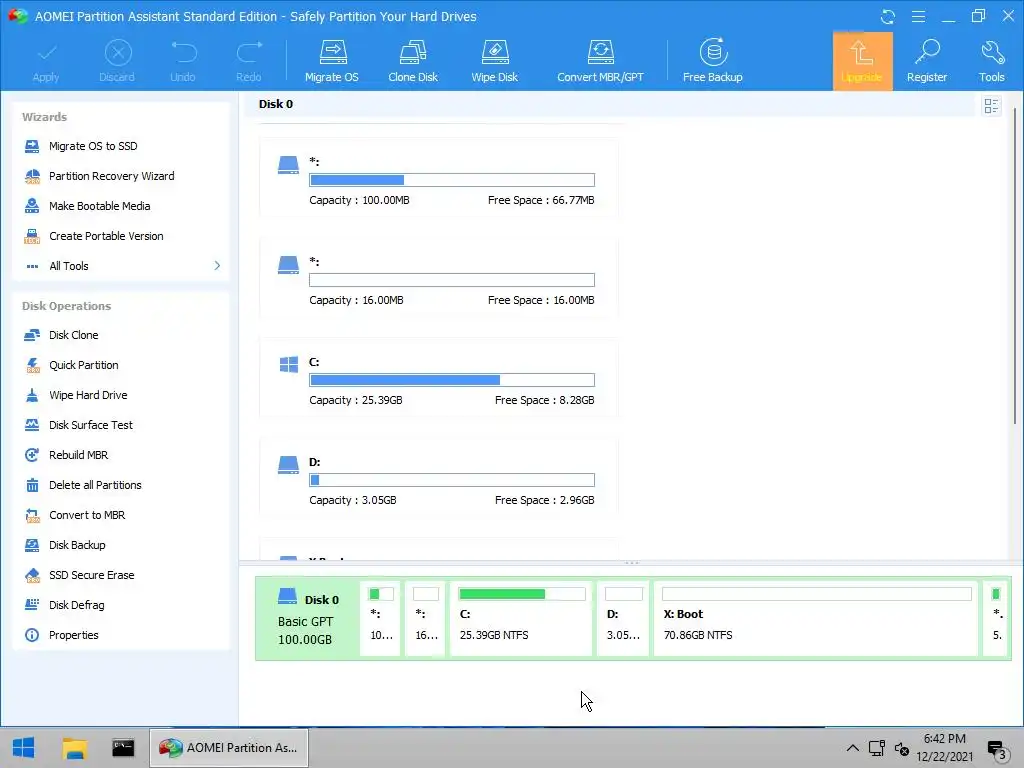The image size is (1024, 768).
Task: Open Command Prompt from taskbar
Action: tap(123, 748)
